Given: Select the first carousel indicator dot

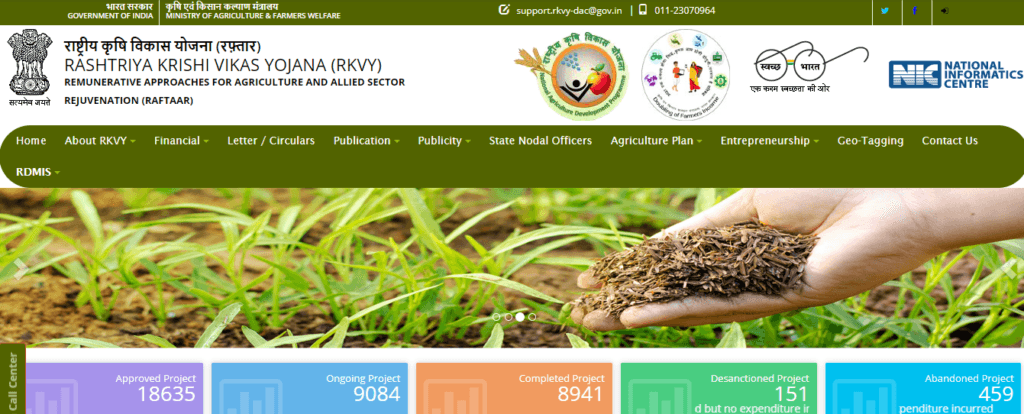Looking at the screenshot, I should coord(496,317).
